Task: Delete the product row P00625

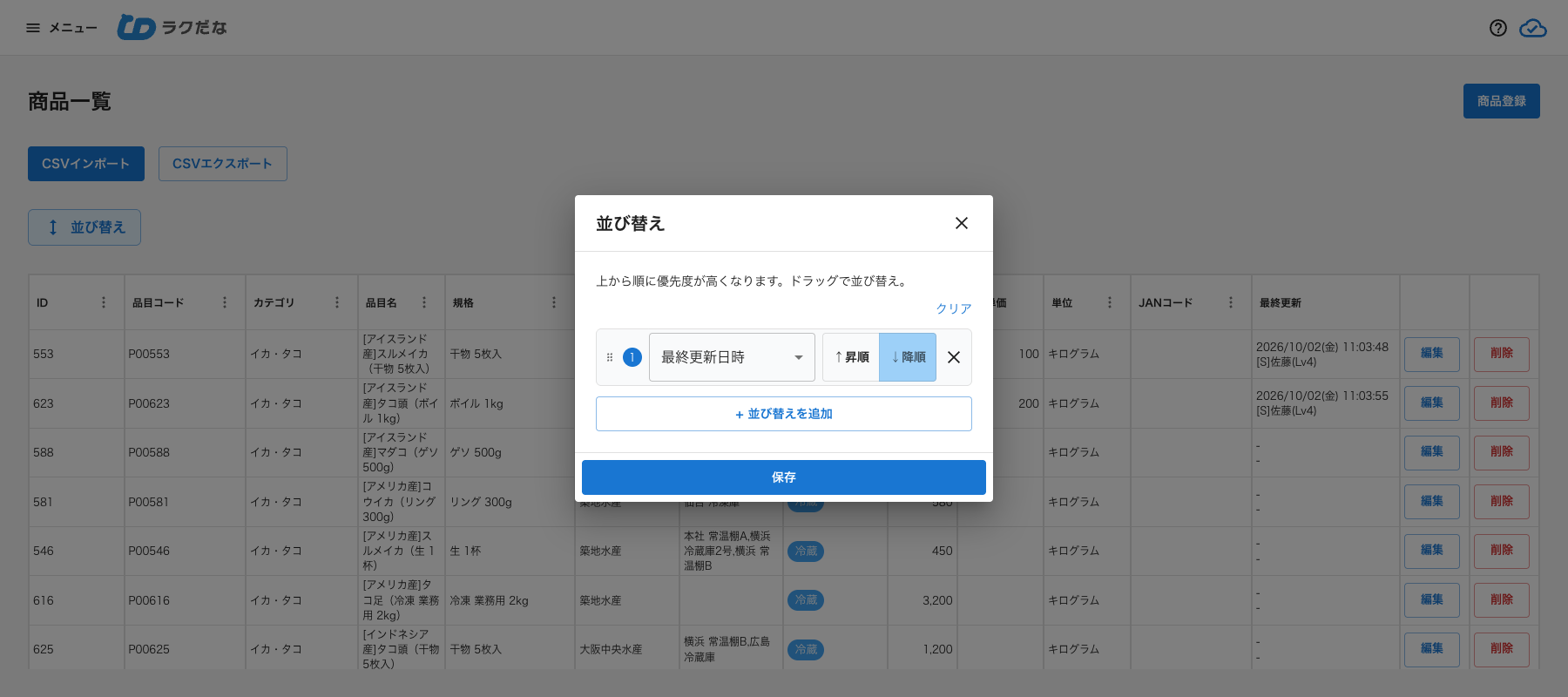Action: click(x=1502, y=649)
